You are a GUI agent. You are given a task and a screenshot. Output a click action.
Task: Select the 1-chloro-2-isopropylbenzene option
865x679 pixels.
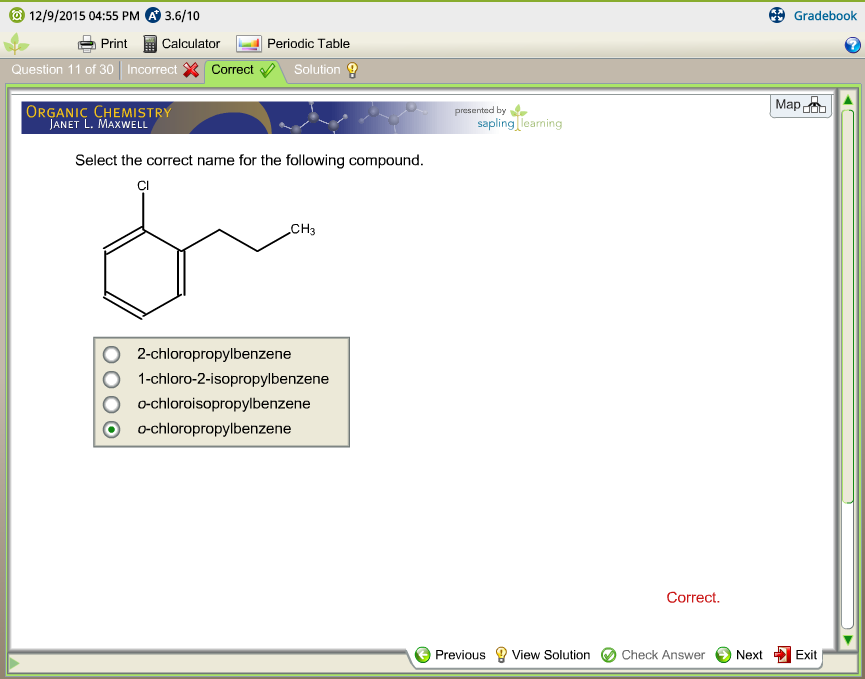pyautogui.click(x=111, y=379)
